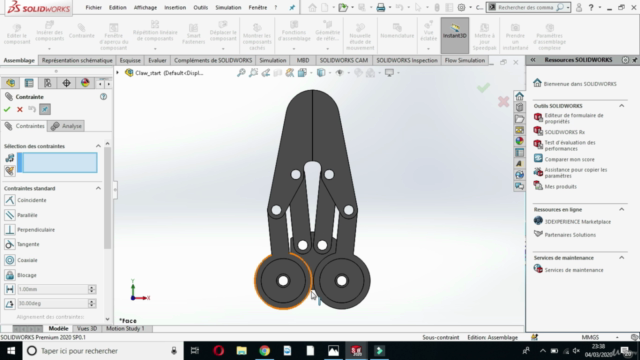Open Comparer mon score link
This screenshot has width=640, height=360.
pyautogui.click(x=569, y=160)
